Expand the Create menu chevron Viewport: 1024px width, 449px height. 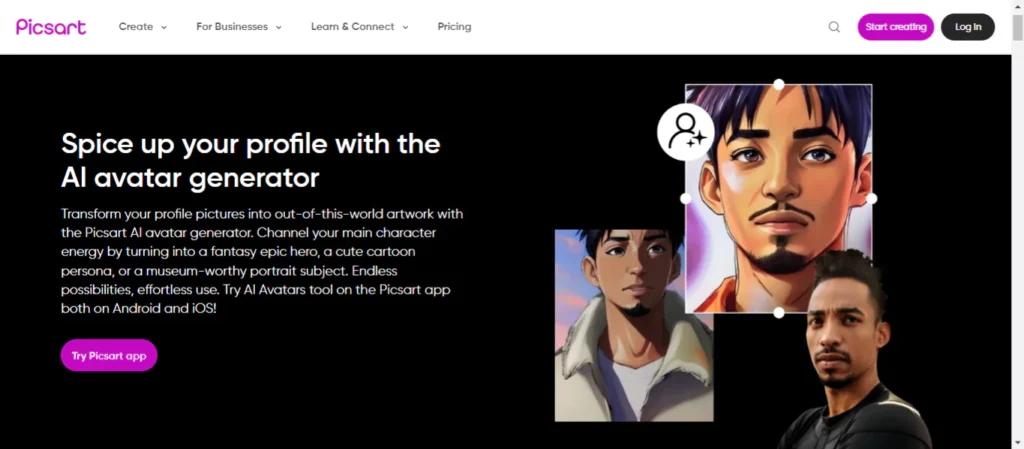click(164, 27)
